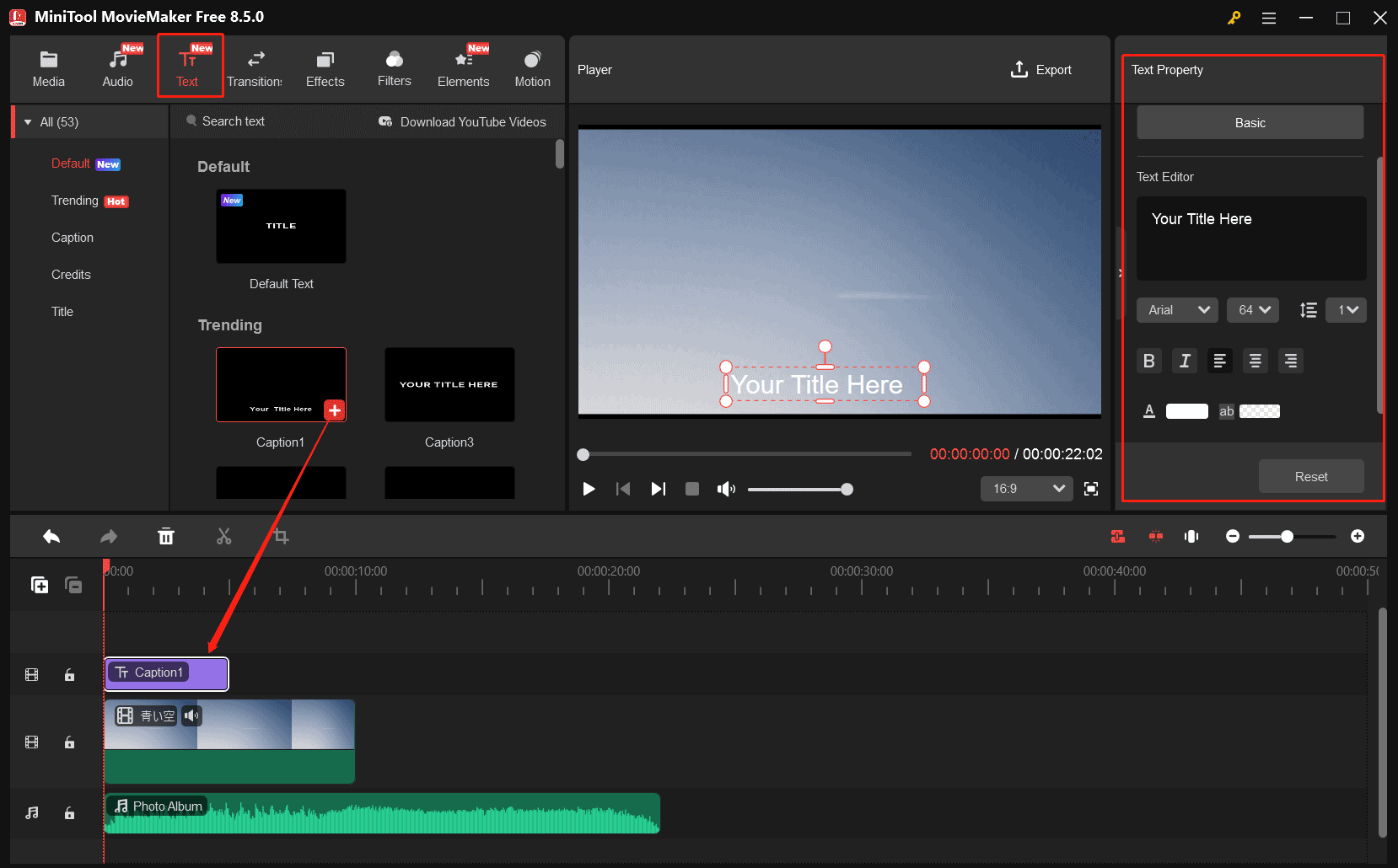Image resolution: width=1398 pixels, height=868 pixels.
Task: Select the Audio library icon
Action: tap(117, 67)
